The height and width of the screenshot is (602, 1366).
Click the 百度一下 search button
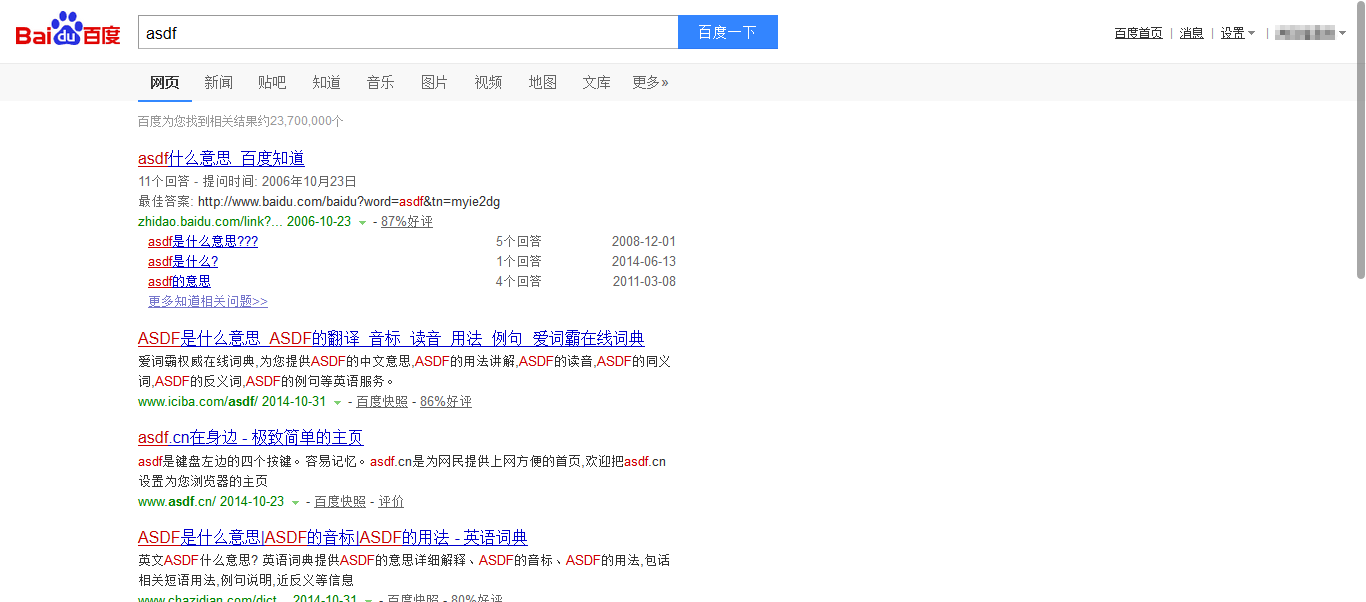727,32
